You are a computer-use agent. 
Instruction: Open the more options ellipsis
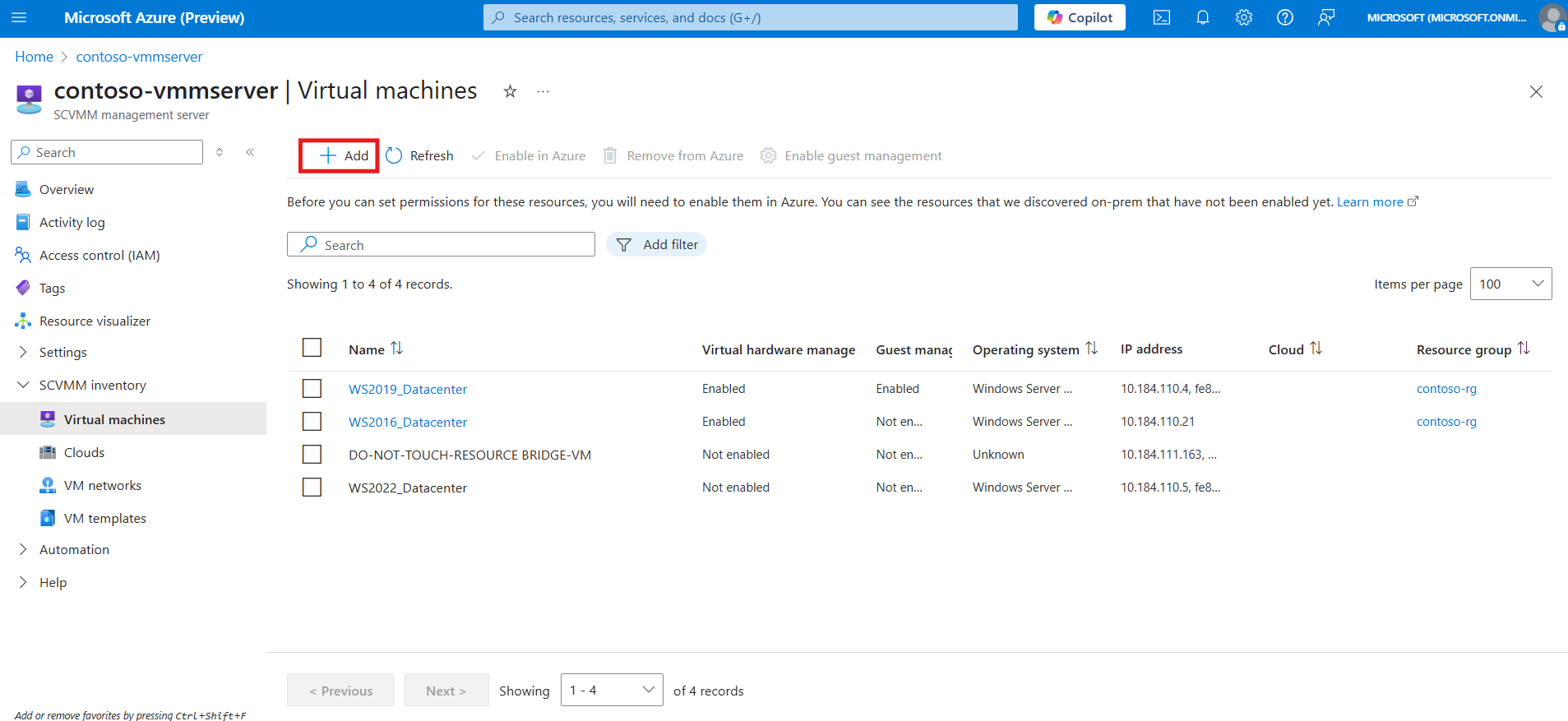543,91
